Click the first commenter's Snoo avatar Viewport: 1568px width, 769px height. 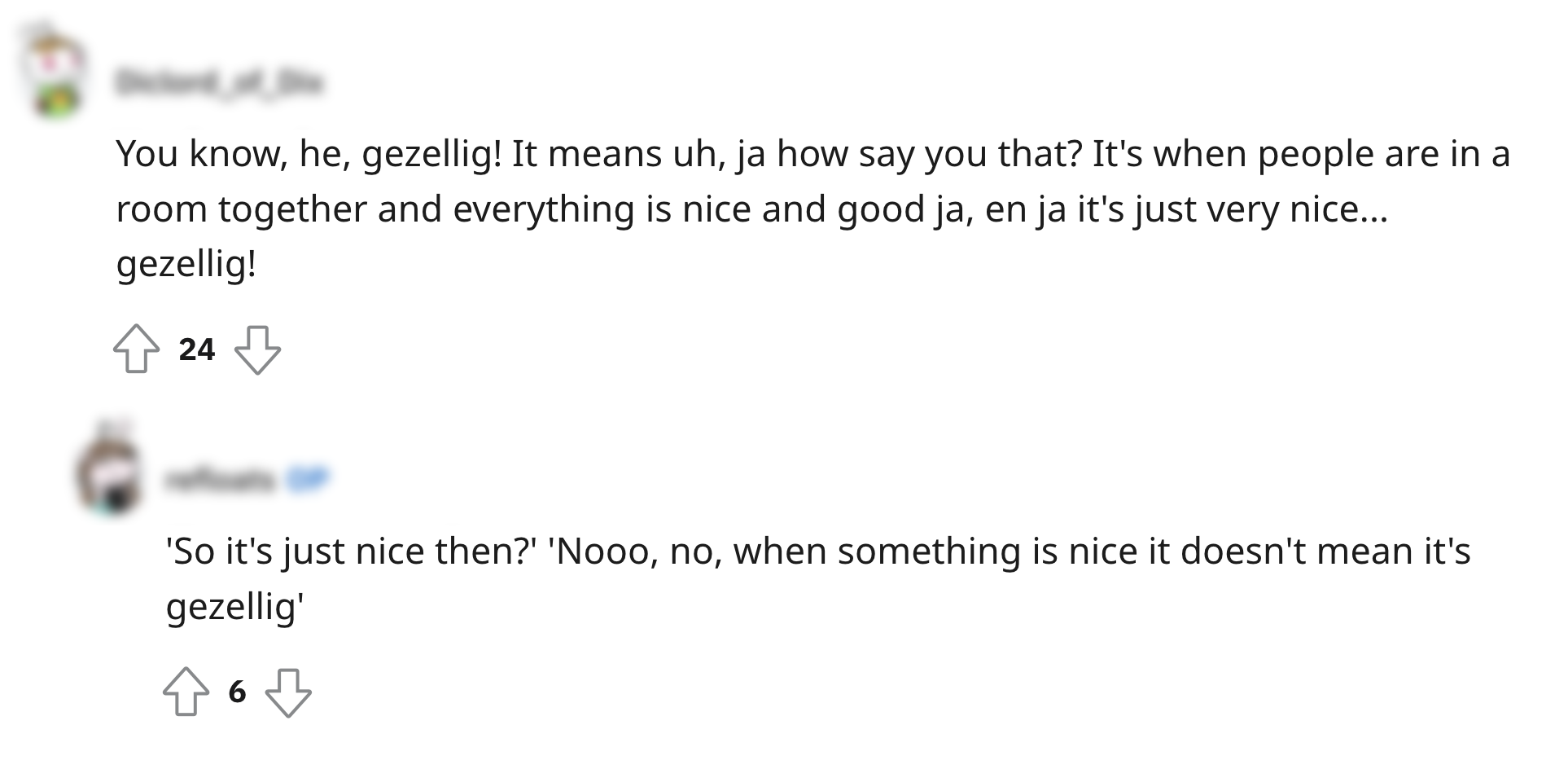coord(52,65)
